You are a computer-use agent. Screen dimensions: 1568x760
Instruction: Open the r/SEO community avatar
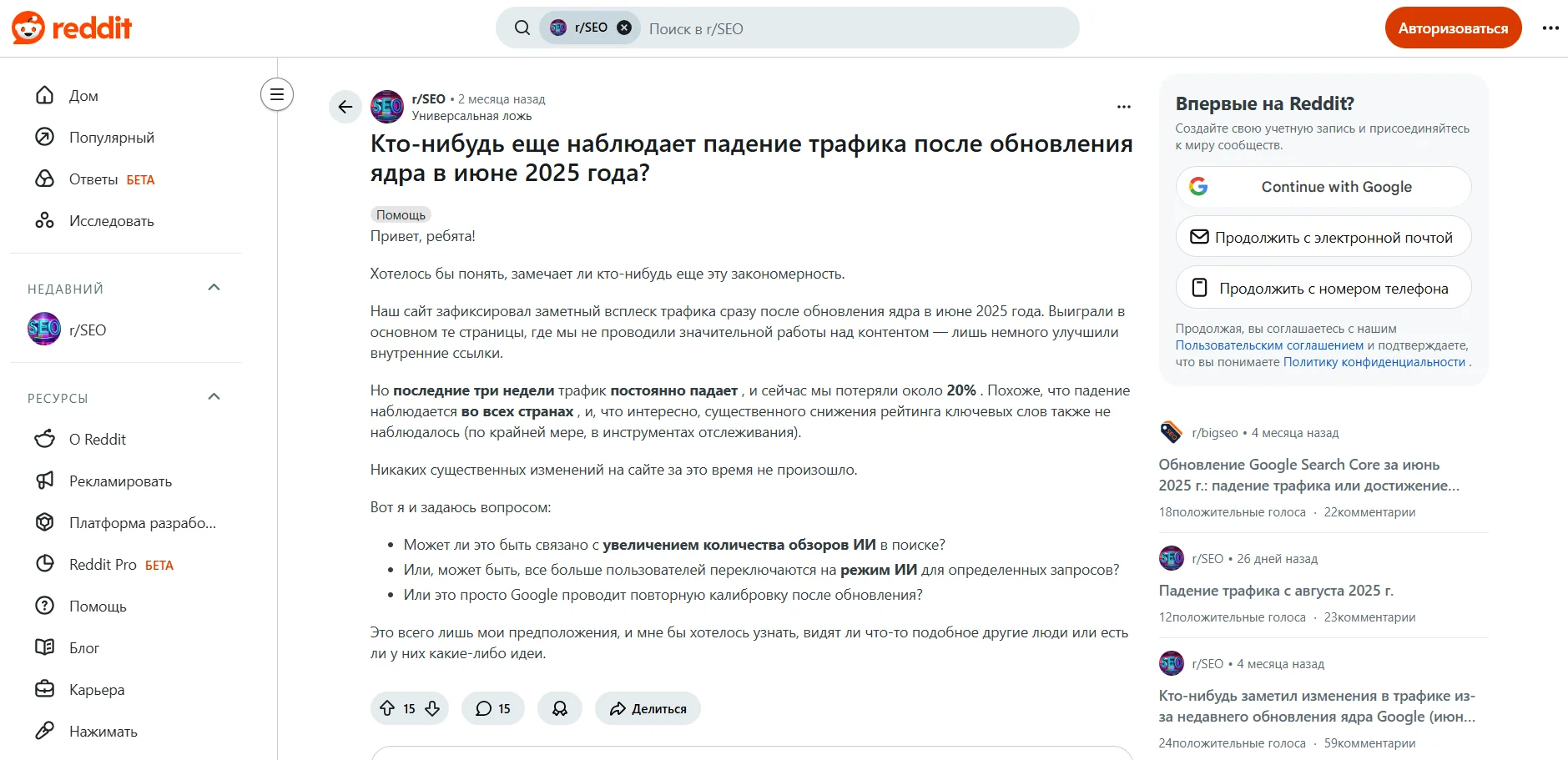click(386, 106)
